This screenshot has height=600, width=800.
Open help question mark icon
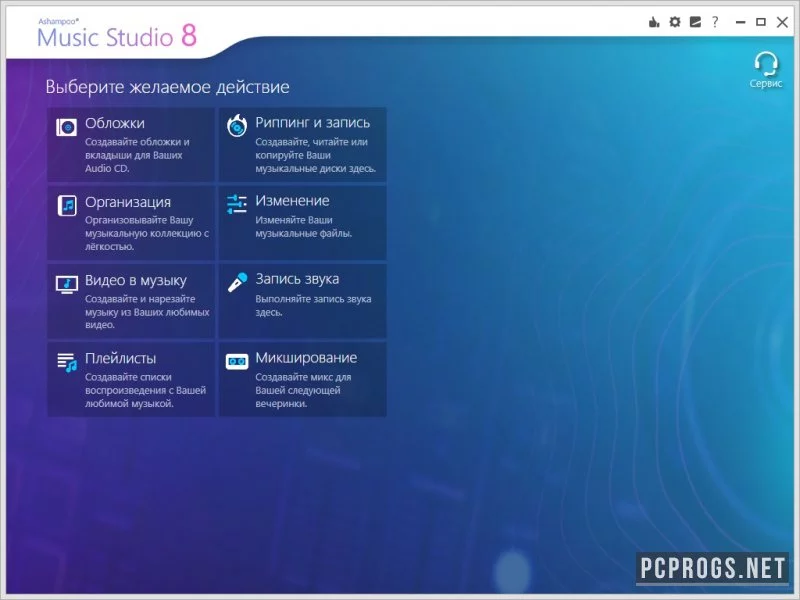click(715, 22)
